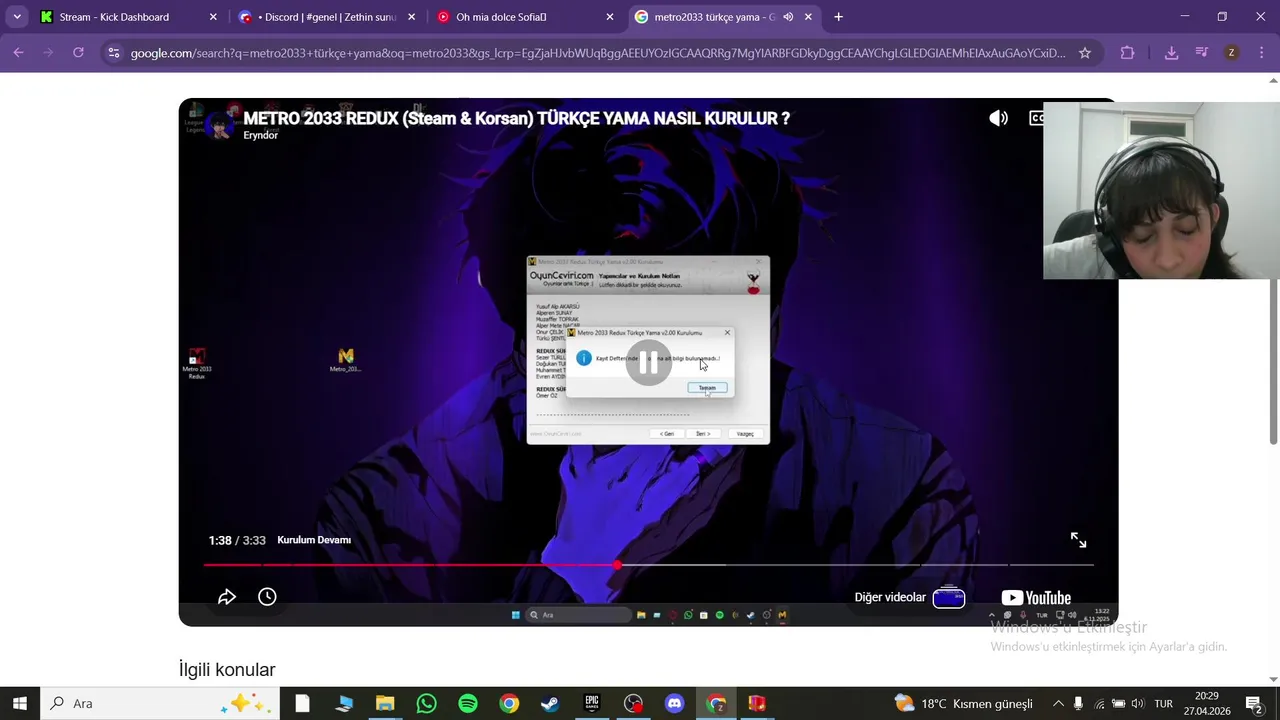
Task: Show Diğer videolar suggestions
Action: 890,597
